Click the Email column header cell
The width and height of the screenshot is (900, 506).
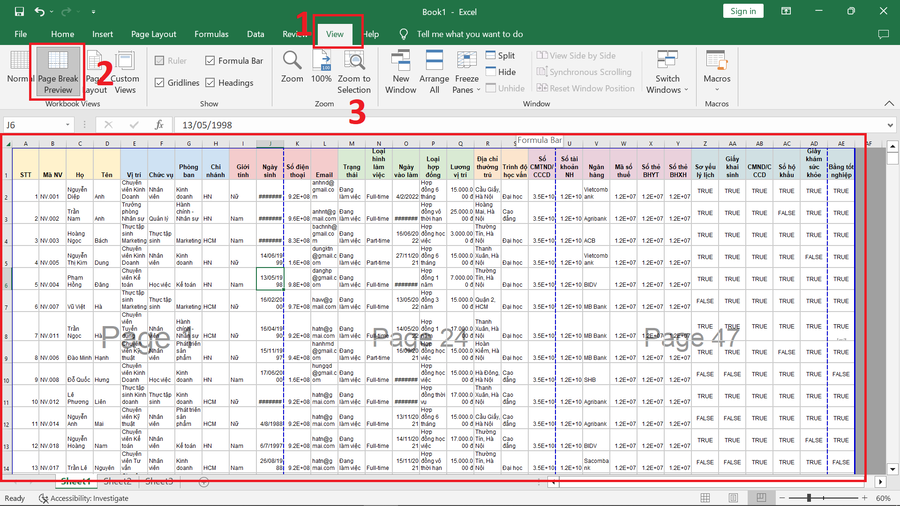[x=324, y=165]
